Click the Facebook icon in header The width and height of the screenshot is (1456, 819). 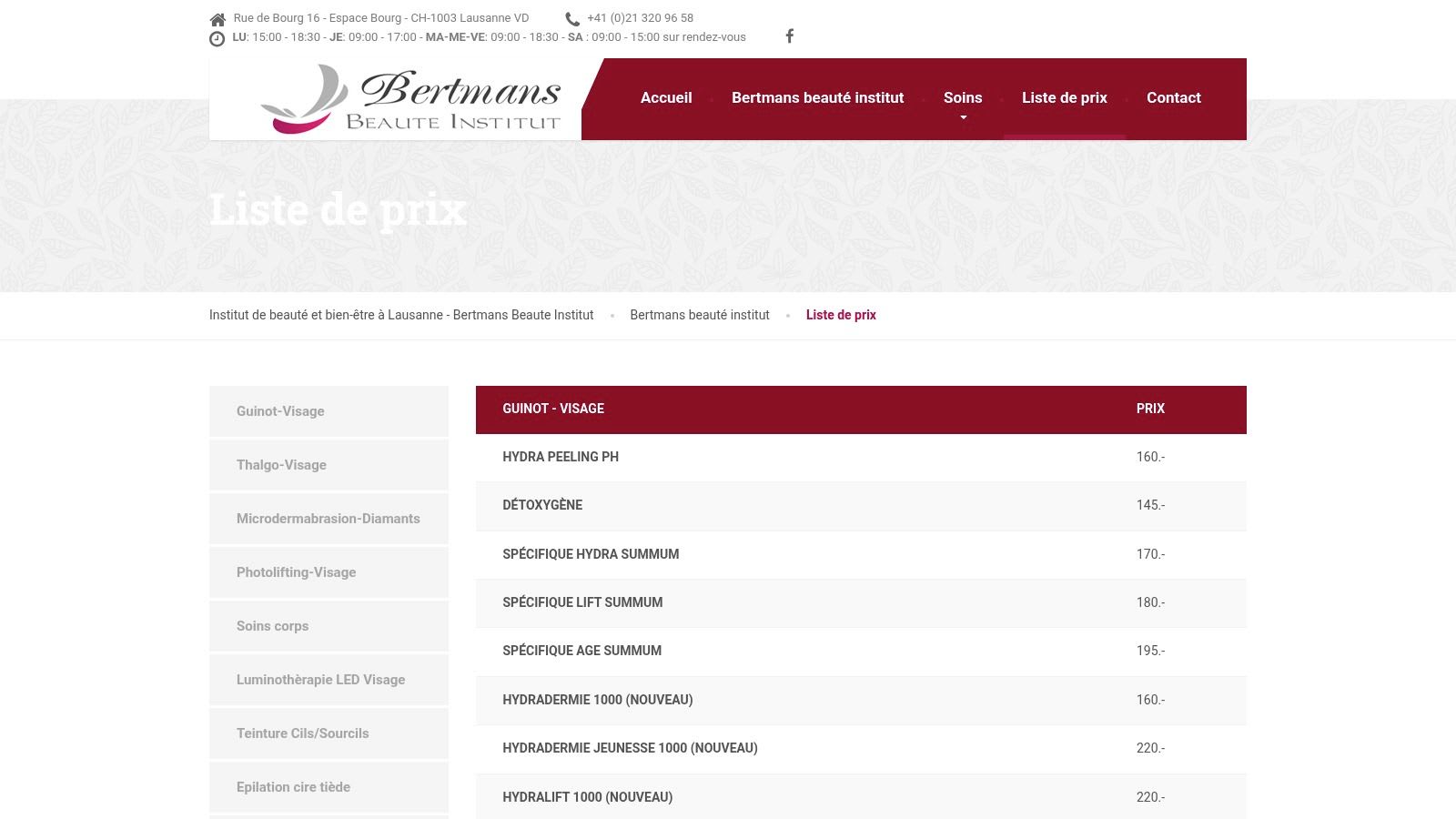790,36
